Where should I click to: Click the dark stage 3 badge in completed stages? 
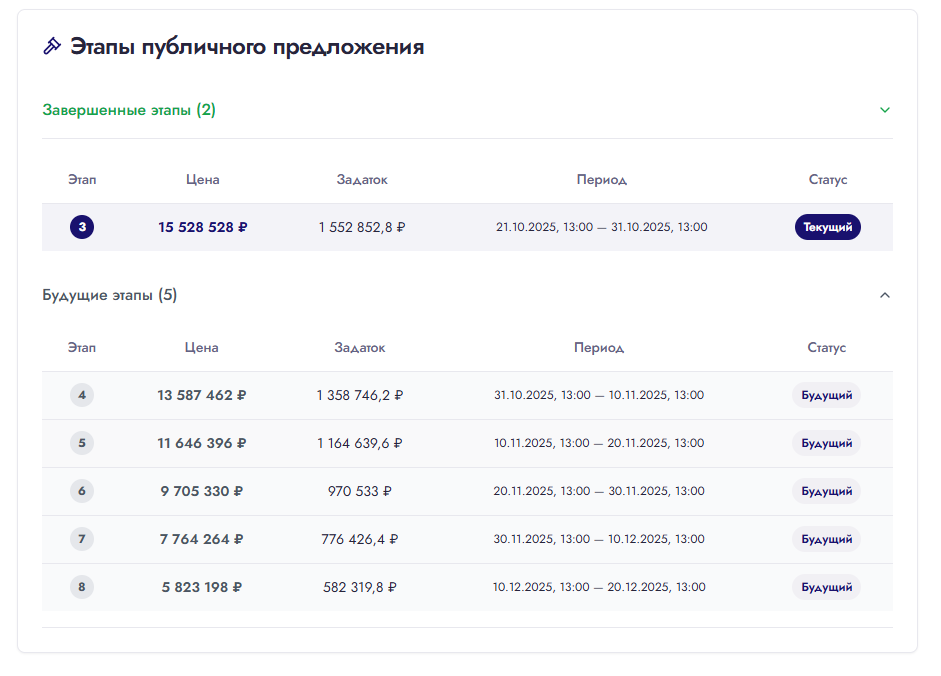point(81,227)
